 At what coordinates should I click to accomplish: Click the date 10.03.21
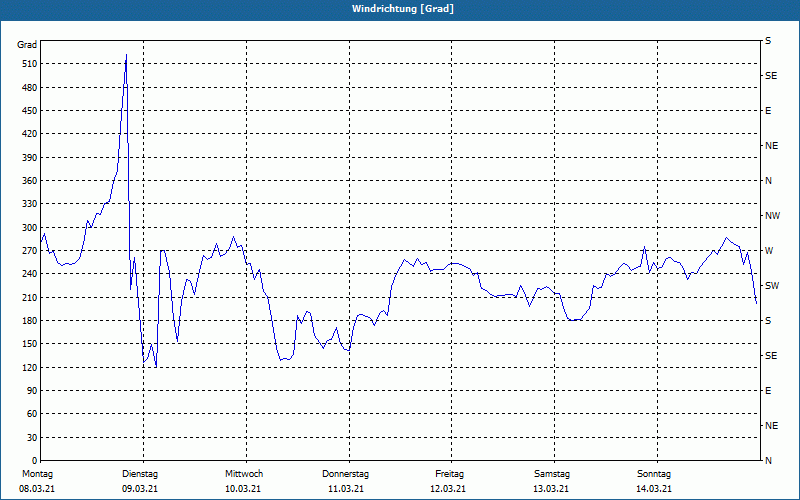(243, 489)
